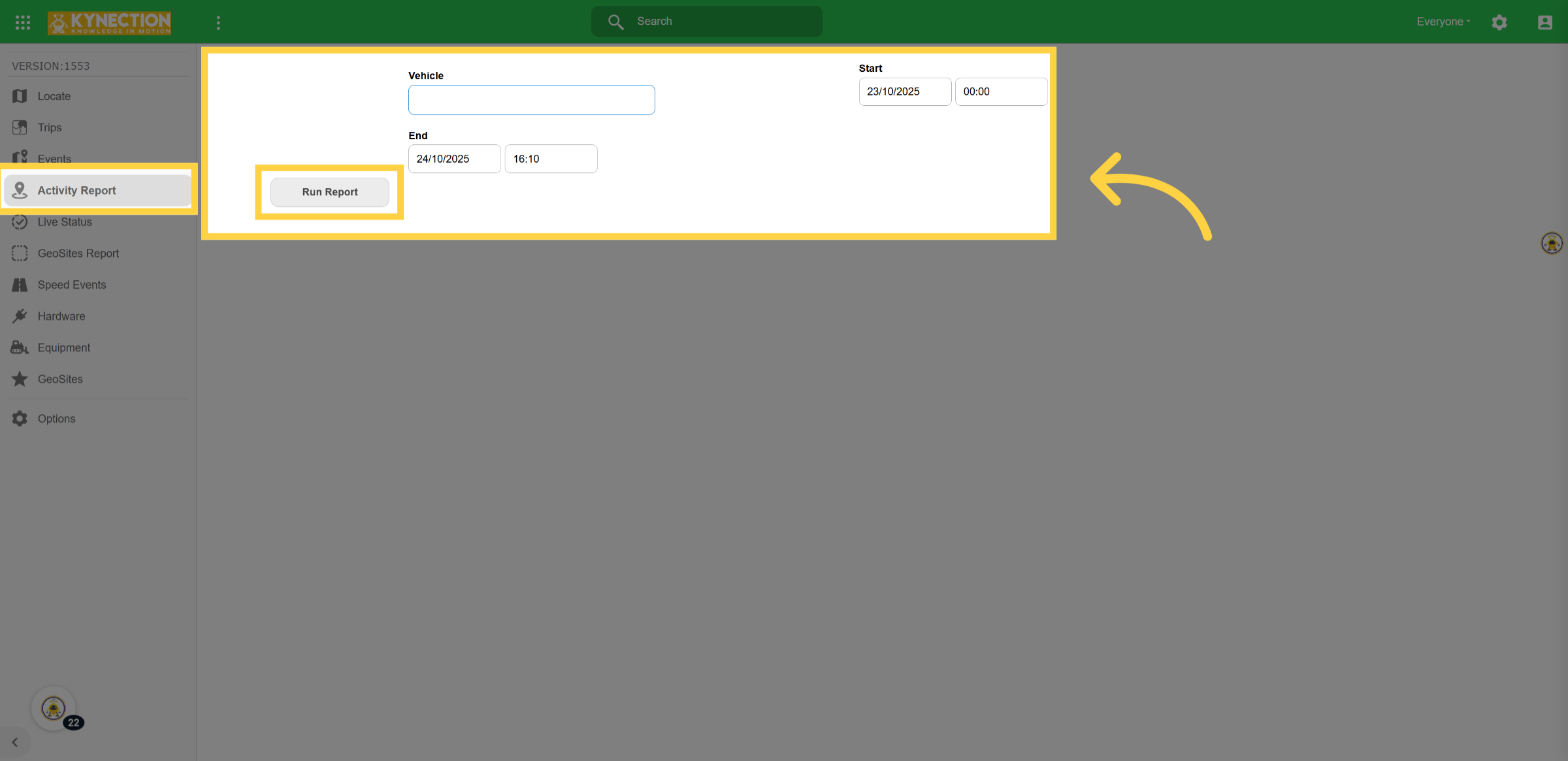Focus the Vehicle input field
The height and width of the screenshot is (761, 1568).
point(532,100)
